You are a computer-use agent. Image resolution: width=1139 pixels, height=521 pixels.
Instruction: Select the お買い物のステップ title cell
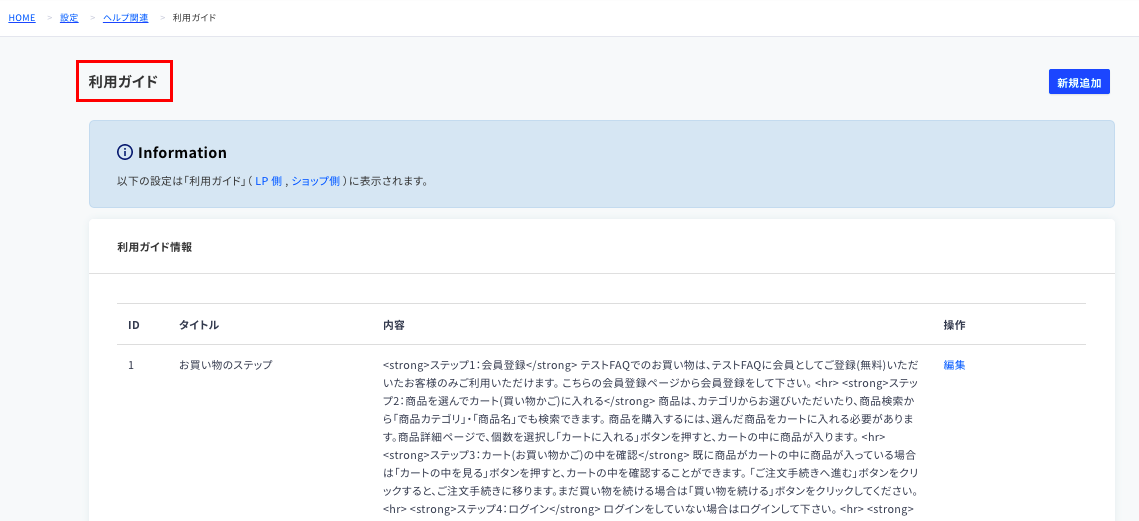click(226, 365)
